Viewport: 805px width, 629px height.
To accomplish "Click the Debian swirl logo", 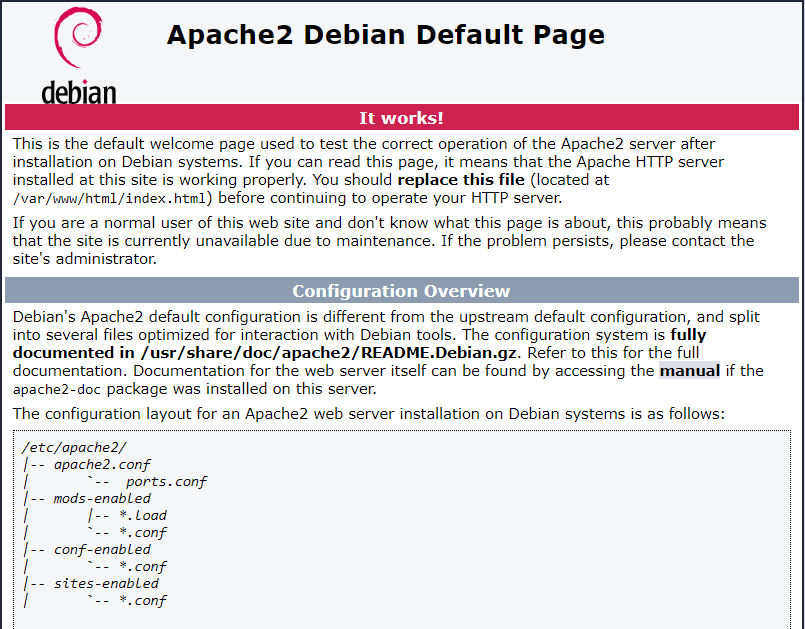I will (77, 40).
